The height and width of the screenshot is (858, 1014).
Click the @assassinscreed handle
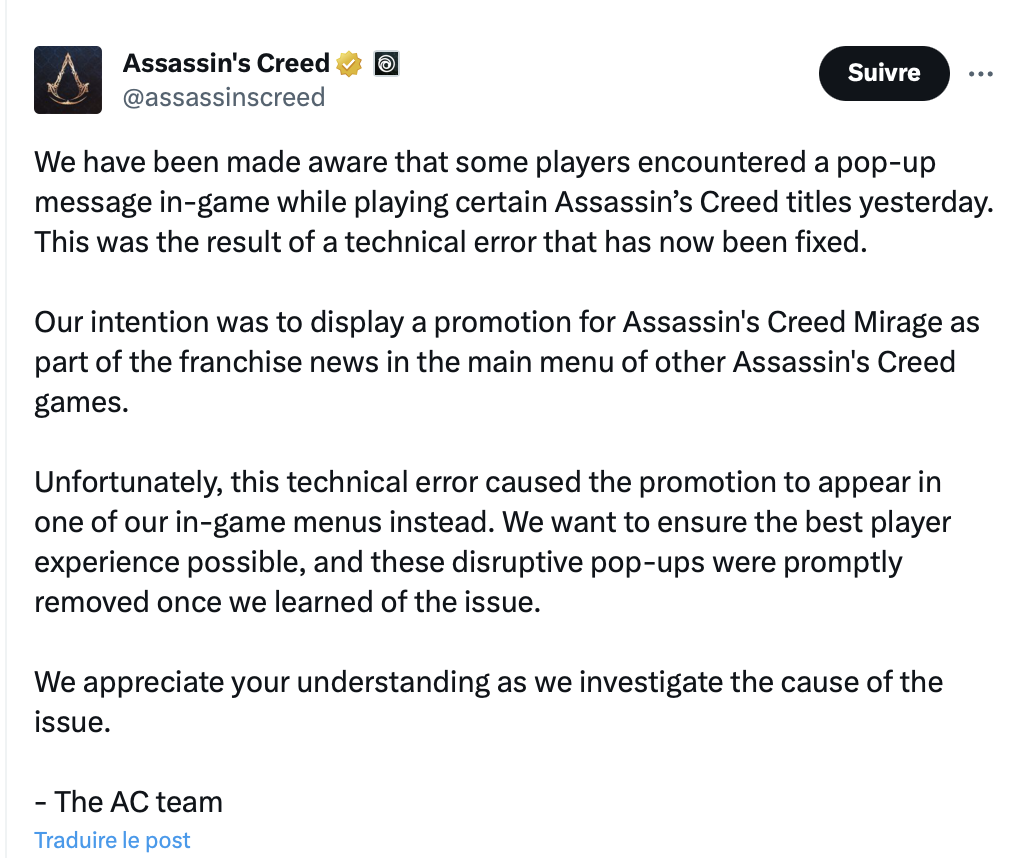tap(224, 98)
